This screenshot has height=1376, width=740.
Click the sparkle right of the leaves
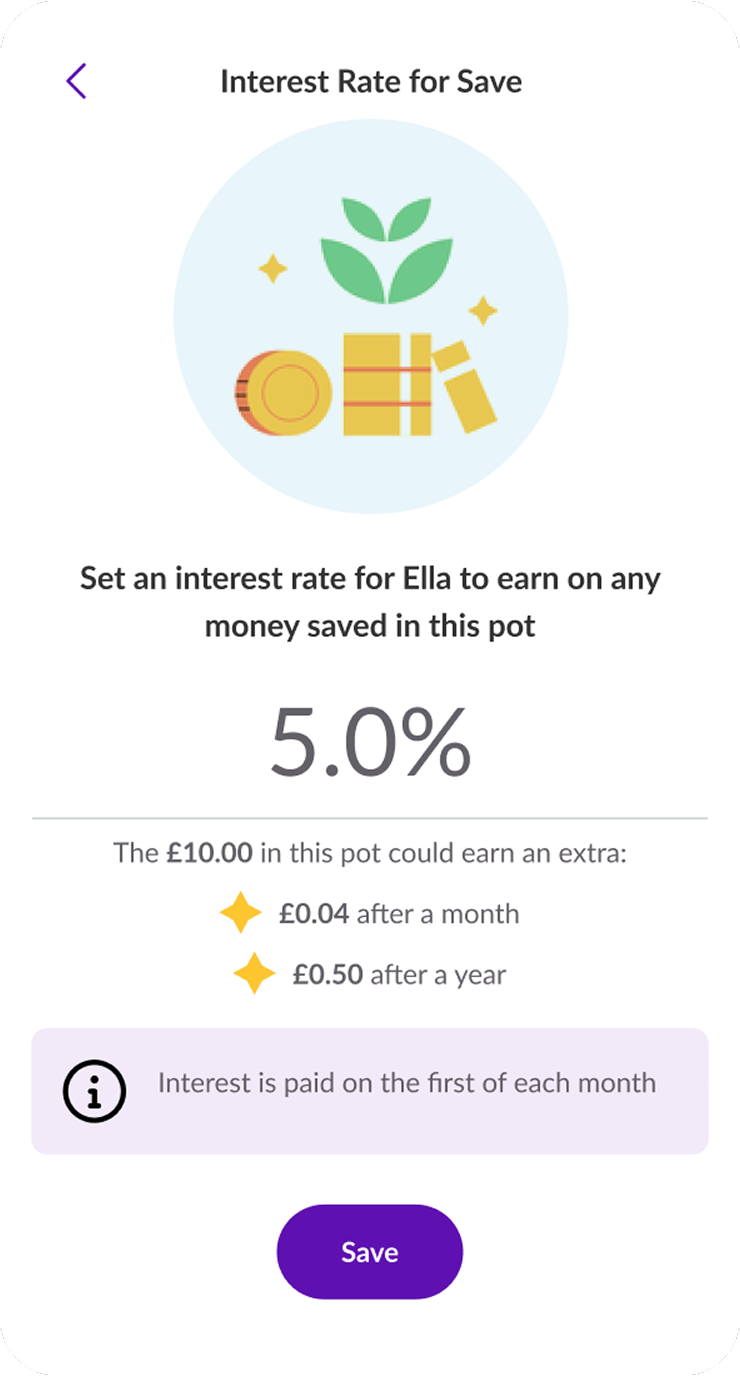point(483,311)
